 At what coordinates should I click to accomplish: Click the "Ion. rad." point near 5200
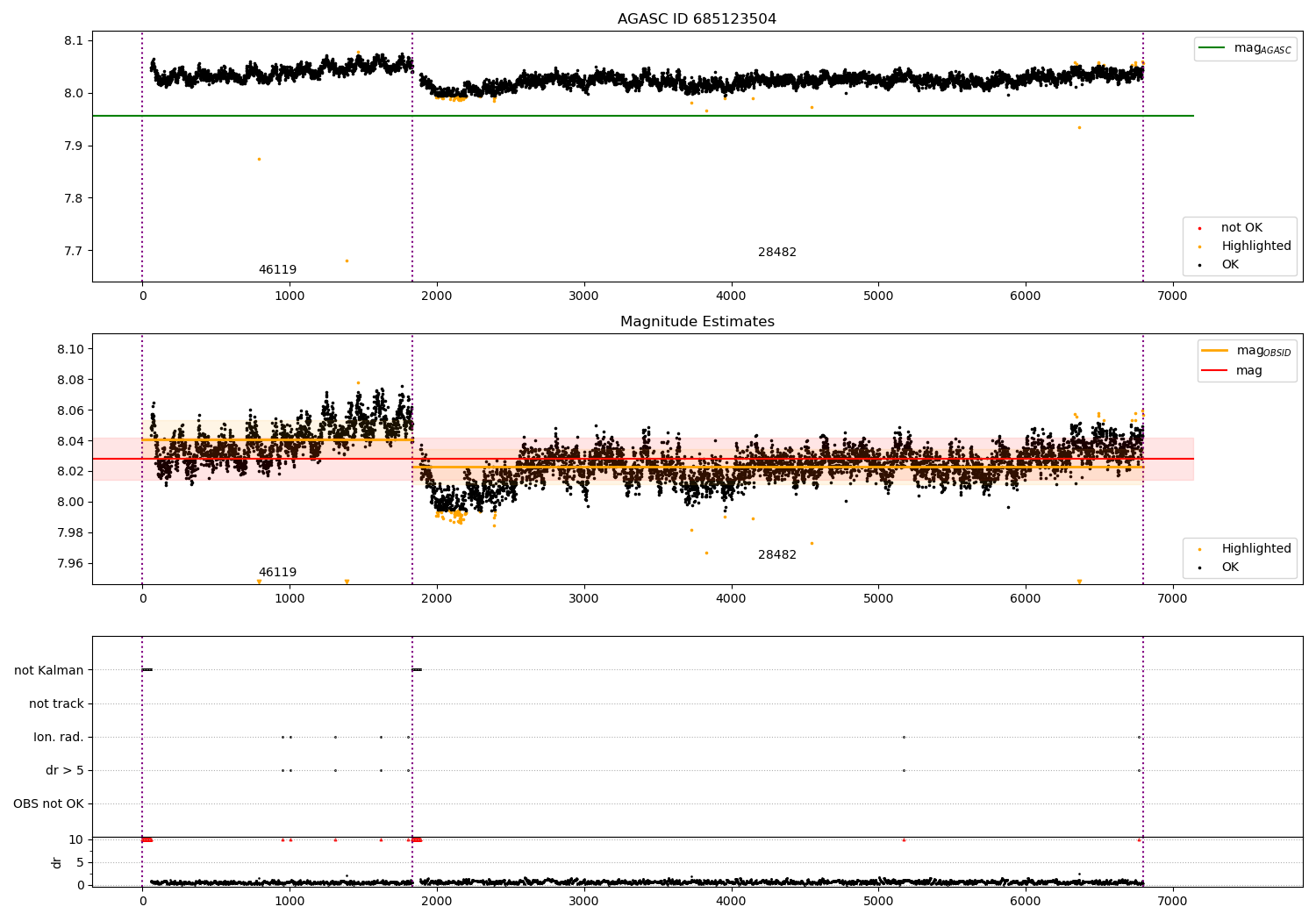click(904, 737)
